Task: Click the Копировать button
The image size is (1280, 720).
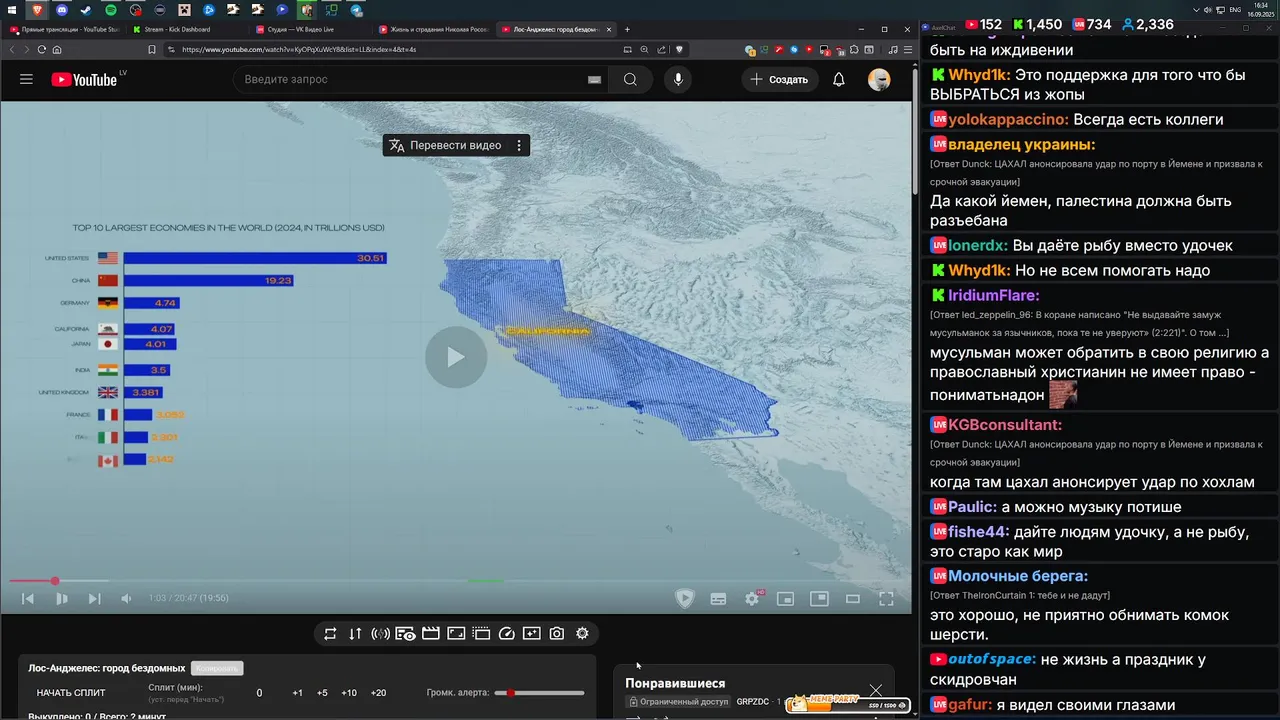Action: (x=217, y=668)
